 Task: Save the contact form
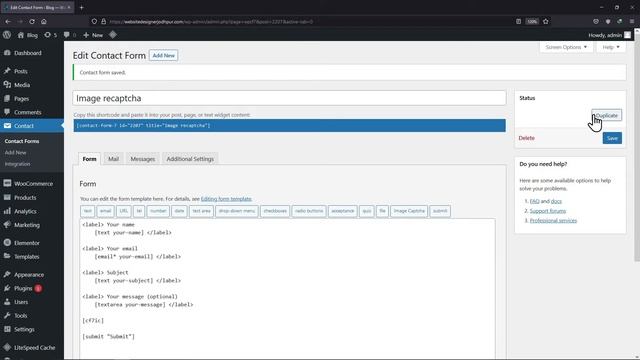tap(612, 138)
